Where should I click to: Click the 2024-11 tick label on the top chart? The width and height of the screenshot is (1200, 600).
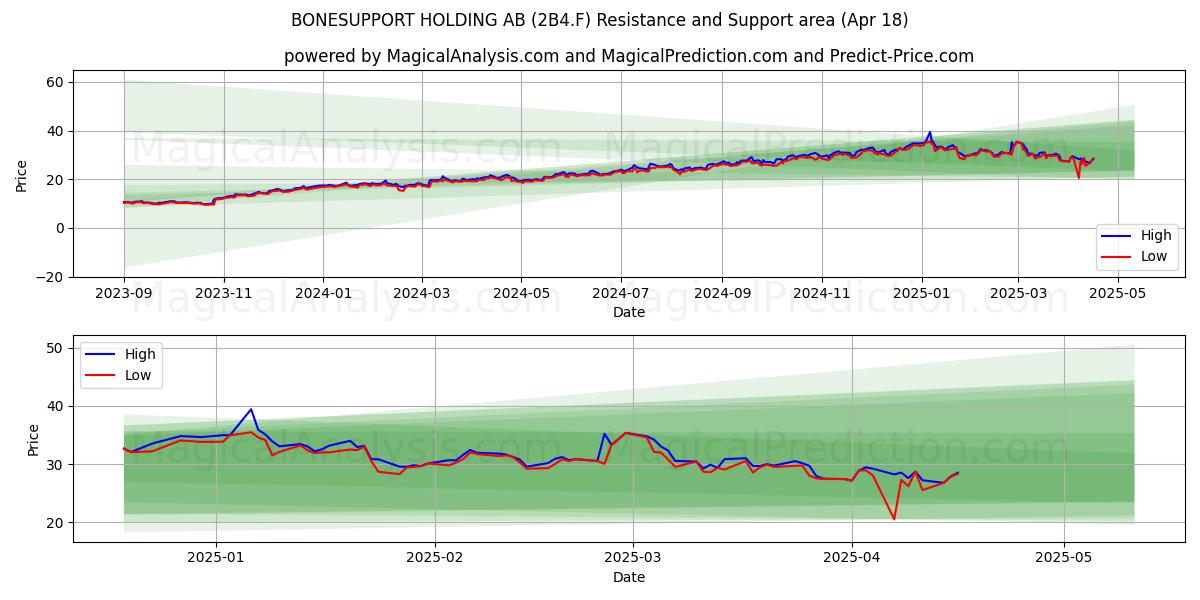tap(821, 295)
